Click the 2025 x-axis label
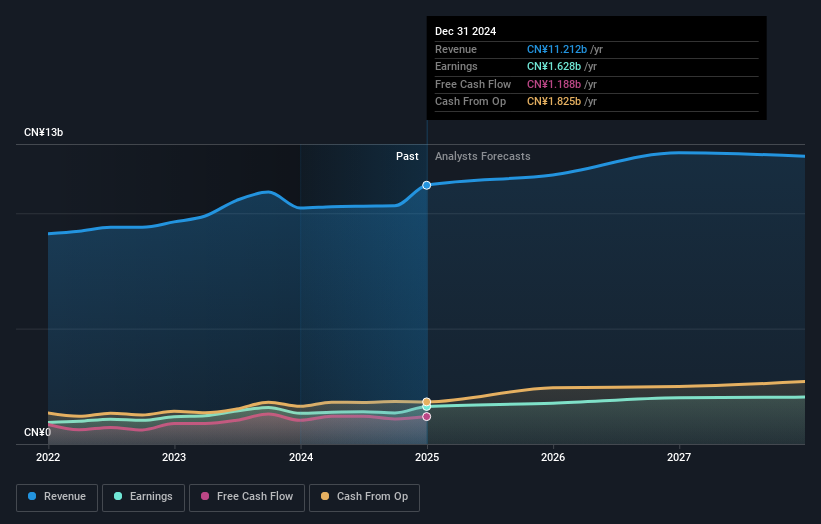 [x=427, y=457]
